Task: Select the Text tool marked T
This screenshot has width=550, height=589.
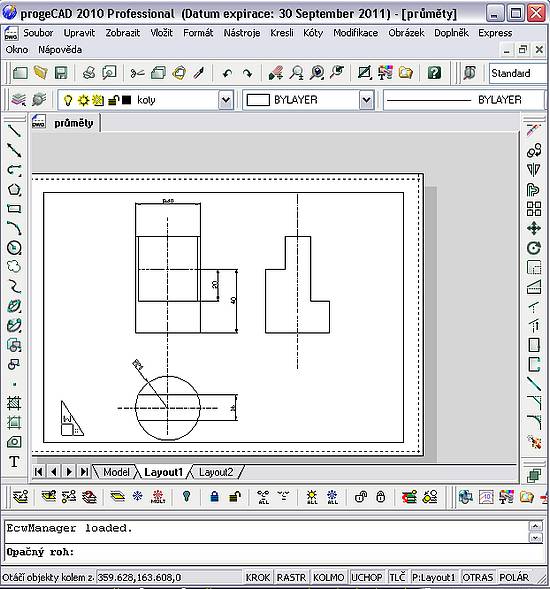Action: coord(14,461)
